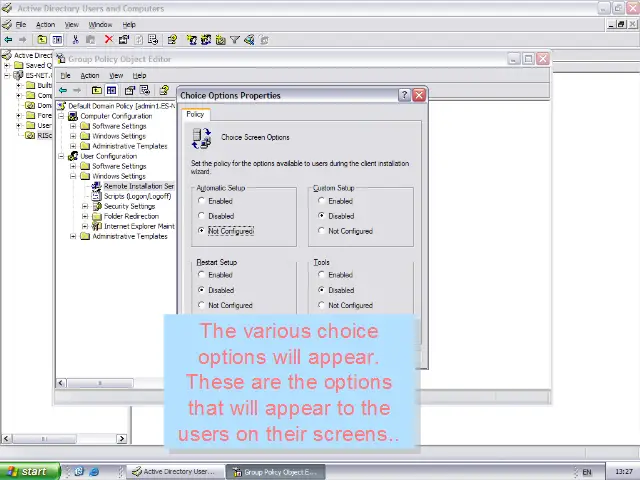Select Custom Setup Enabled radio button
The height and width of the screenshot is (480, 640).
tap(321, 201)
